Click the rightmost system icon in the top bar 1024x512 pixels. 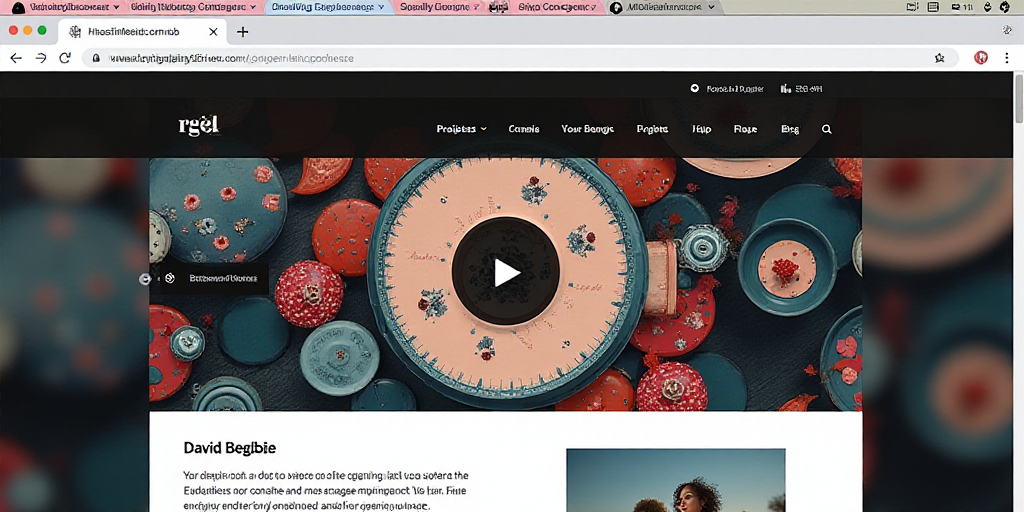(x=1005, y=7)
